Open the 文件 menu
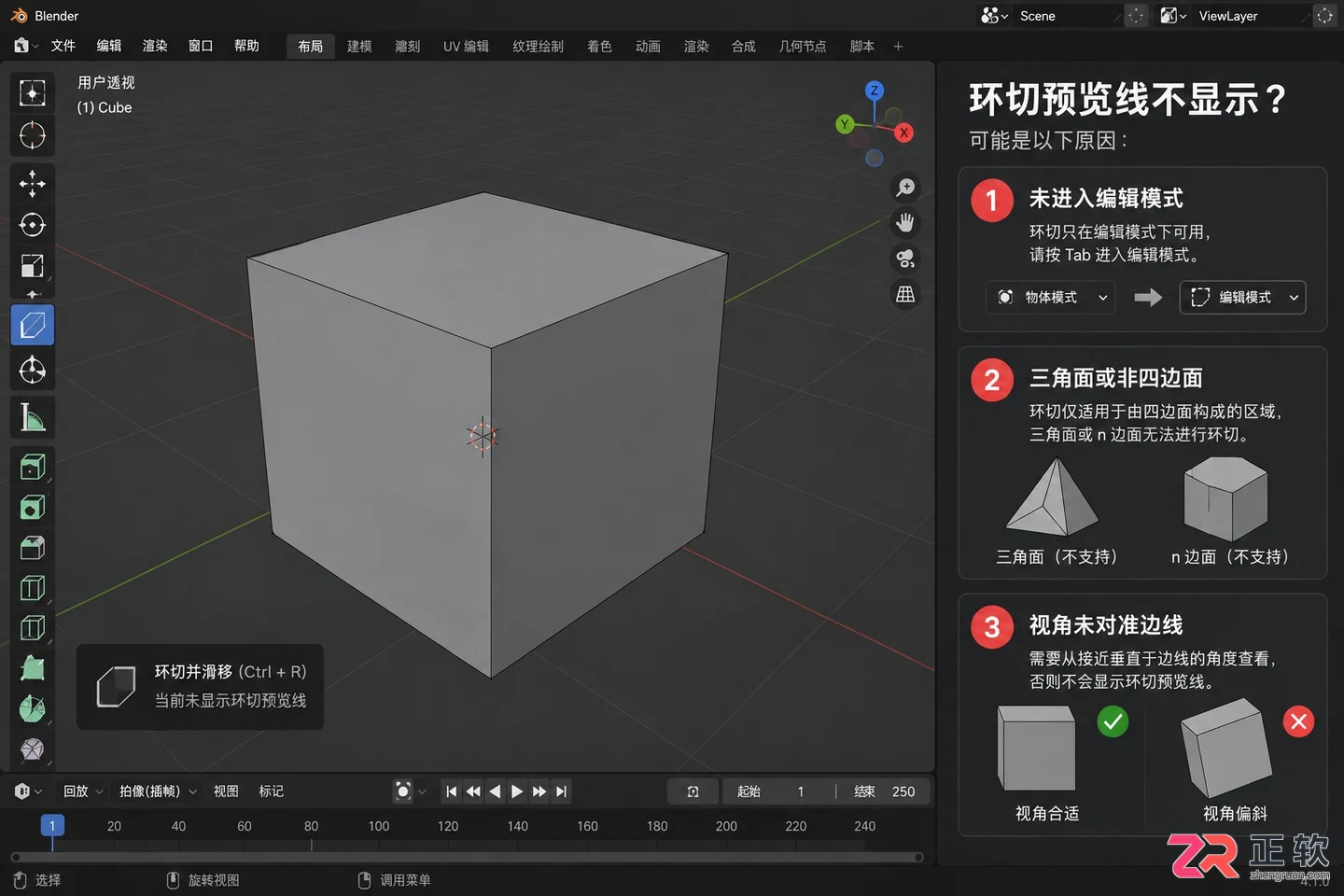1344x896 pixels. coord(63,46)
